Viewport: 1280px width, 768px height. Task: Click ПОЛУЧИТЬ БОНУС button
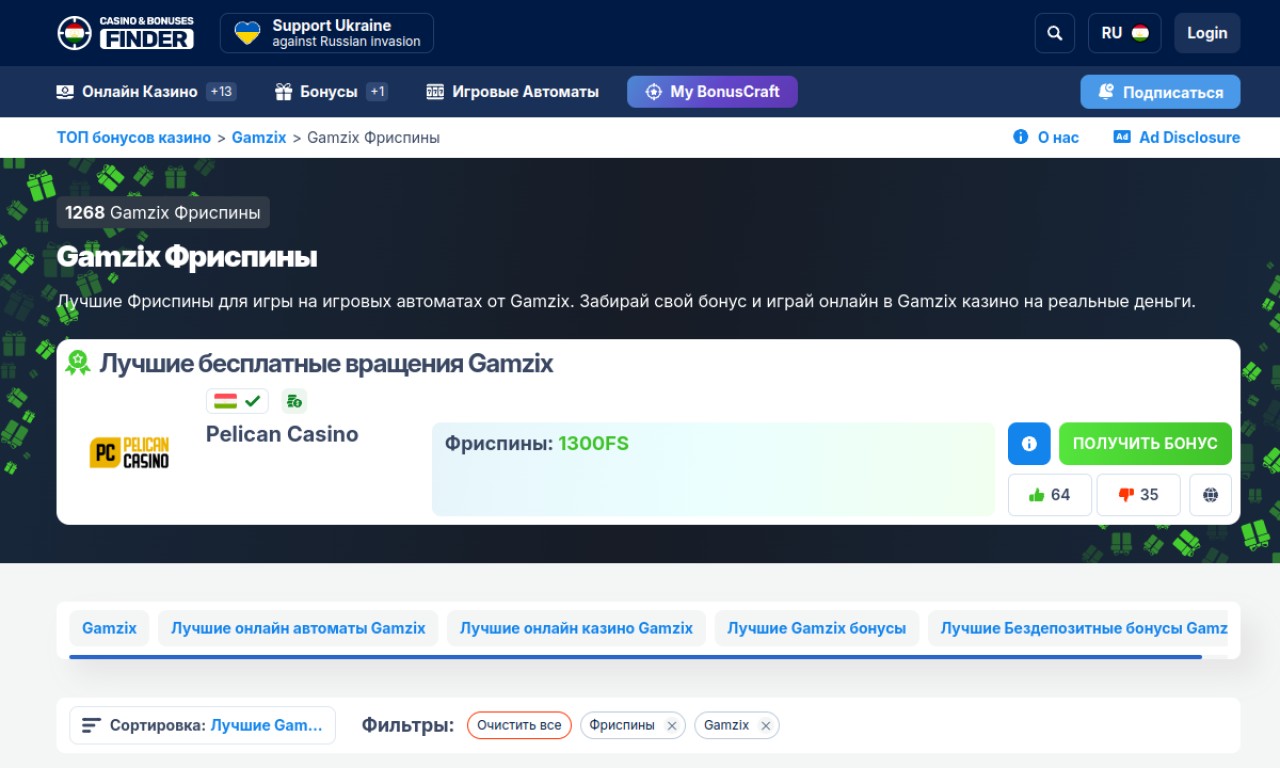[x=1145, y=443]
